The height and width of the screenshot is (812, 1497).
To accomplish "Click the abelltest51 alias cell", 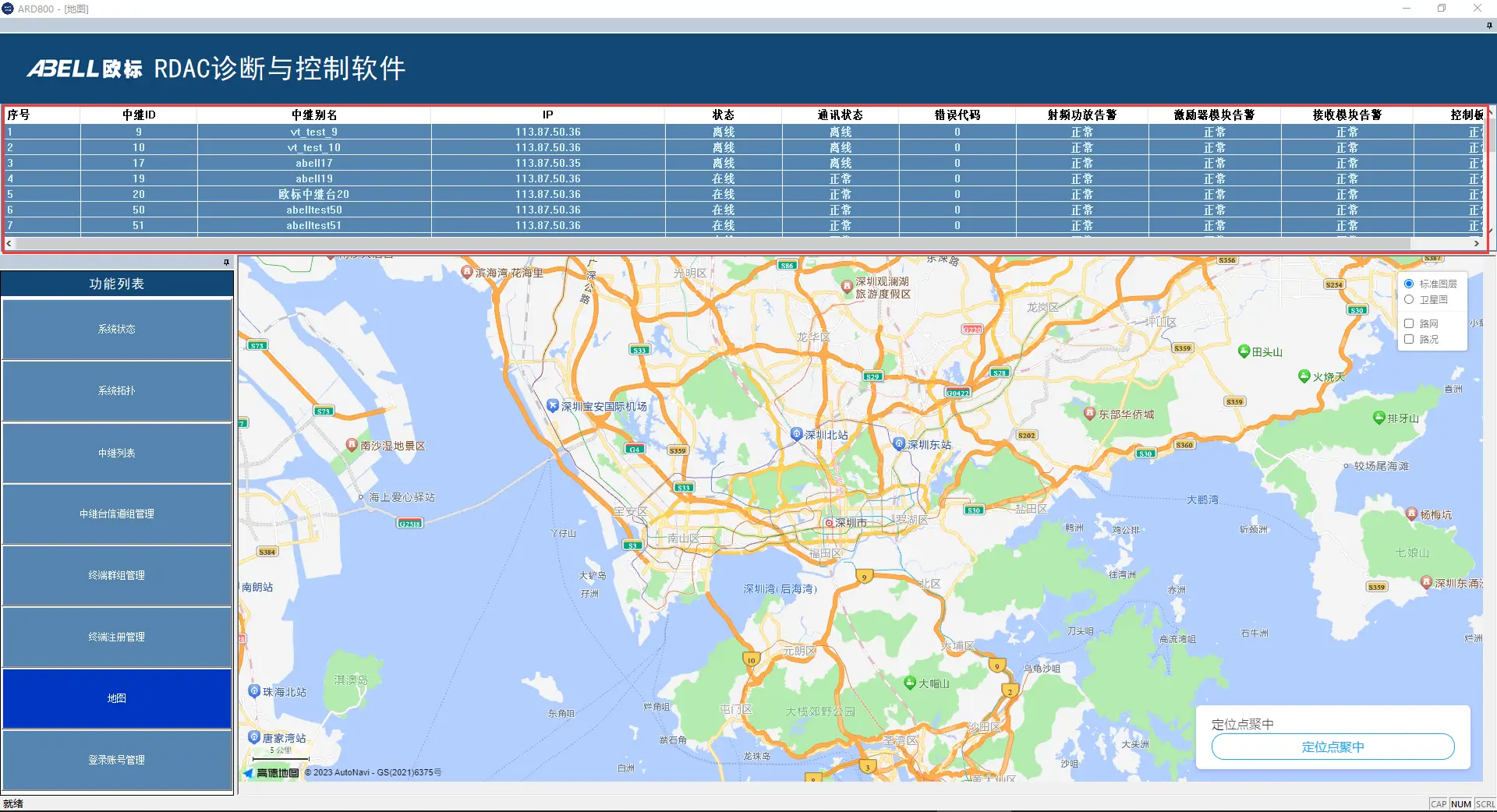I will click(314, 225).
